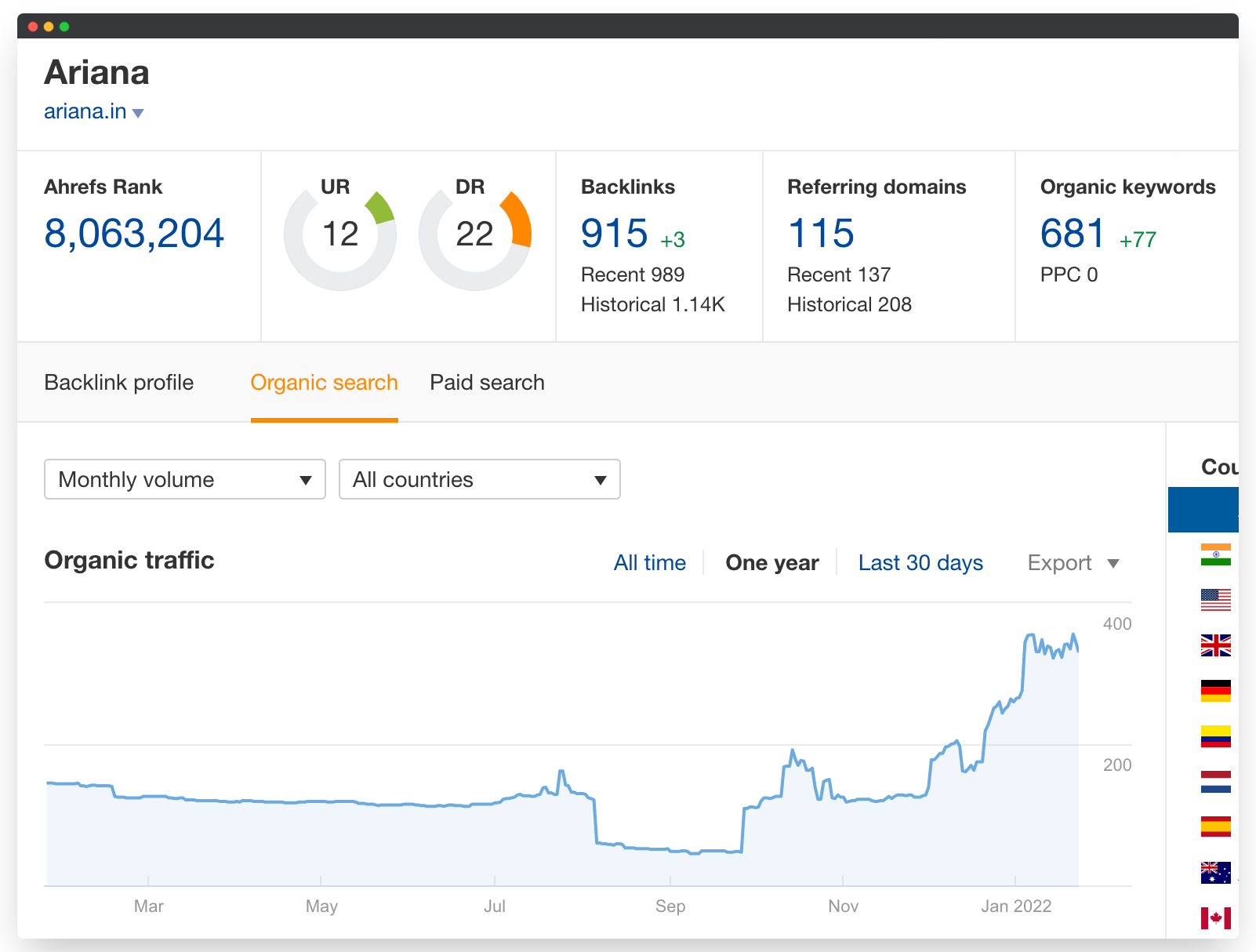Click the United Kingdom flag icon
The height and width of the screenshot is (952, 1256).
coord(1215,645)
